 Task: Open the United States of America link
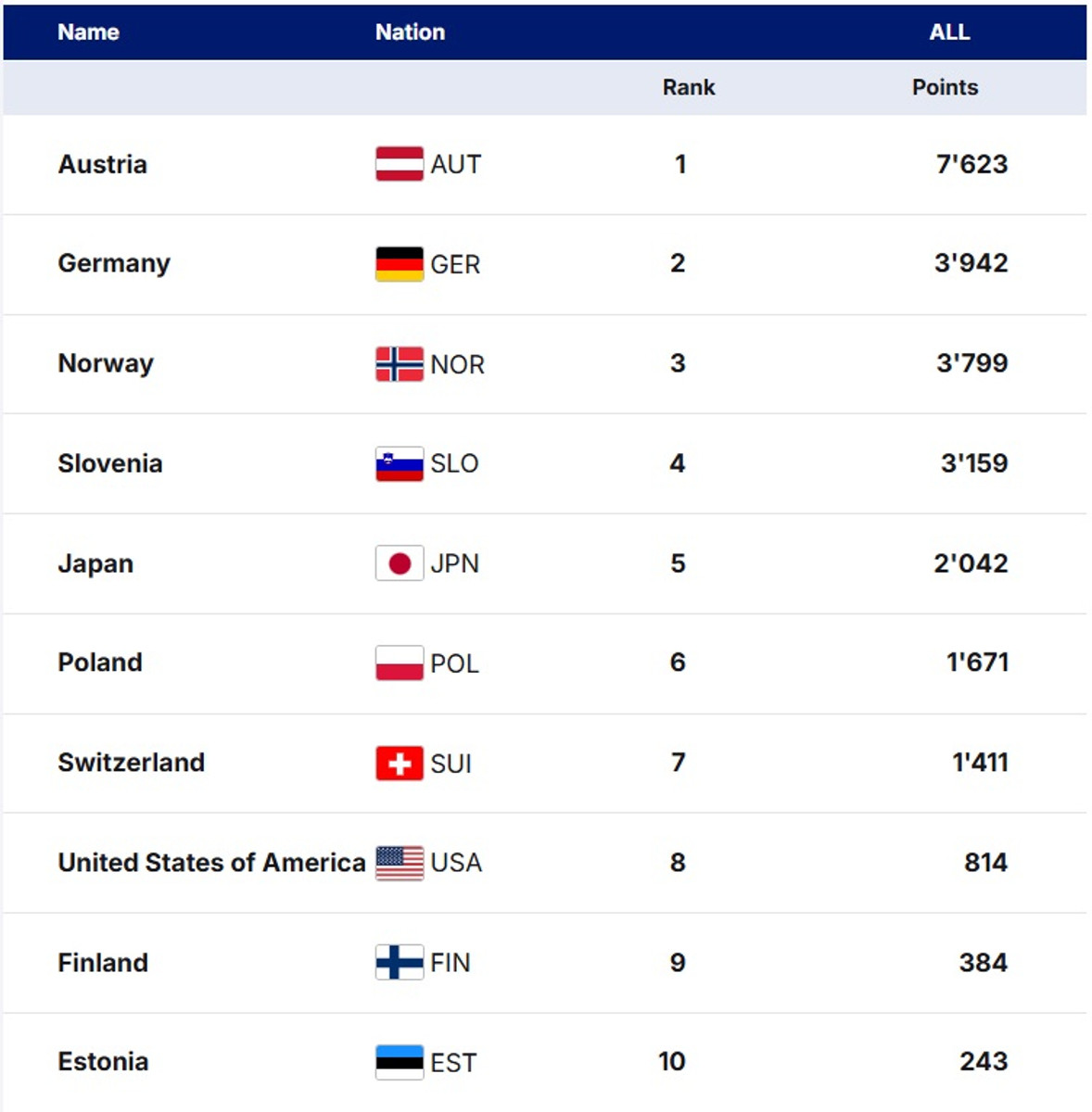coord(211,863)
